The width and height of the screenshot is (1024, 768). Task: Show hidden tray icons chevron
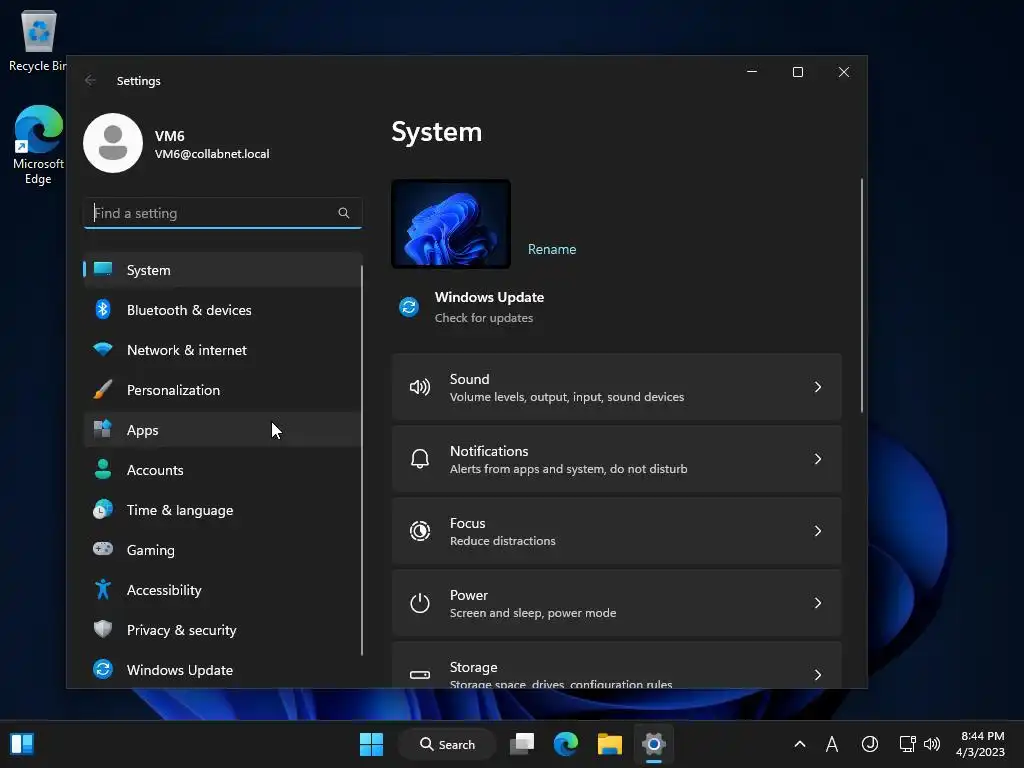pos(799,744)
